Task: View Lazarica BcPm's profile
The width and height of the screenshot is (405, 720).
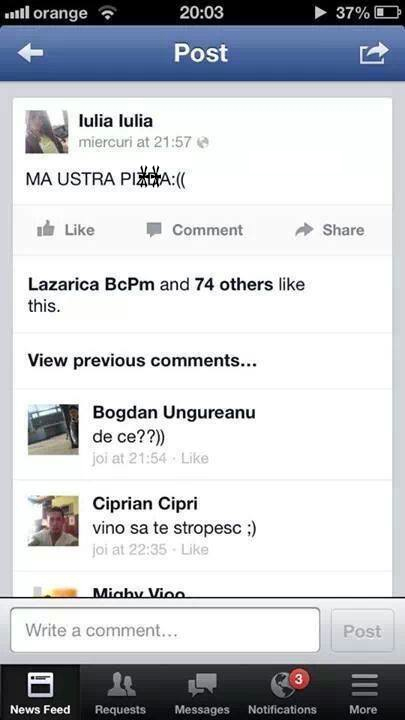Action: [91, 285]
